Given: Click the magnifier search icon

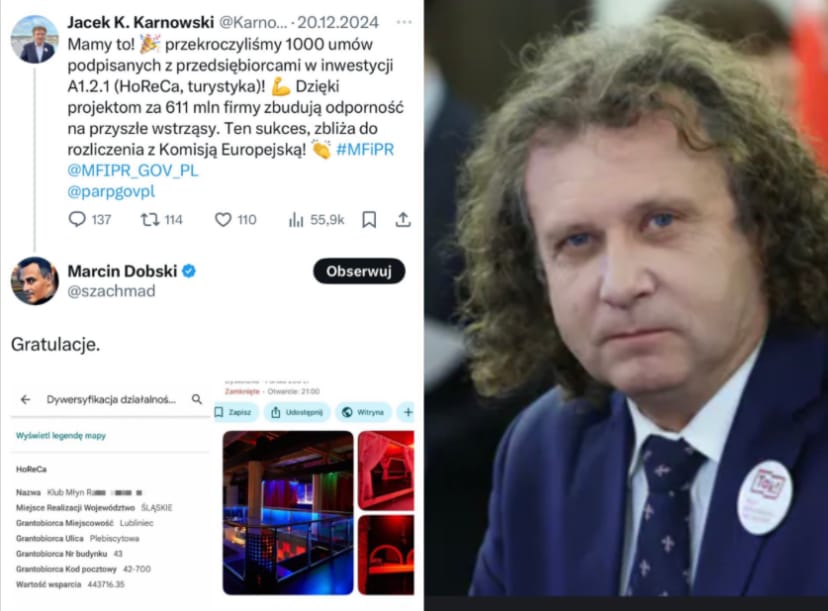Looking at the screenshot, I should 197,399.
